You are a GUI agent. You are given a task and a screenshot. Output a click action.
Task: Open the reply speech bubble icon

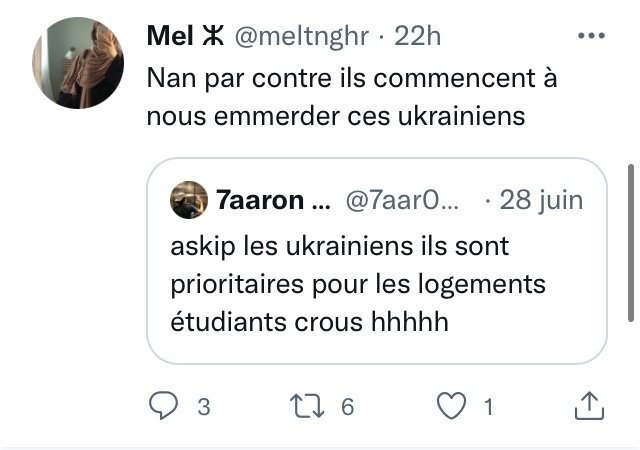[163, 405]
